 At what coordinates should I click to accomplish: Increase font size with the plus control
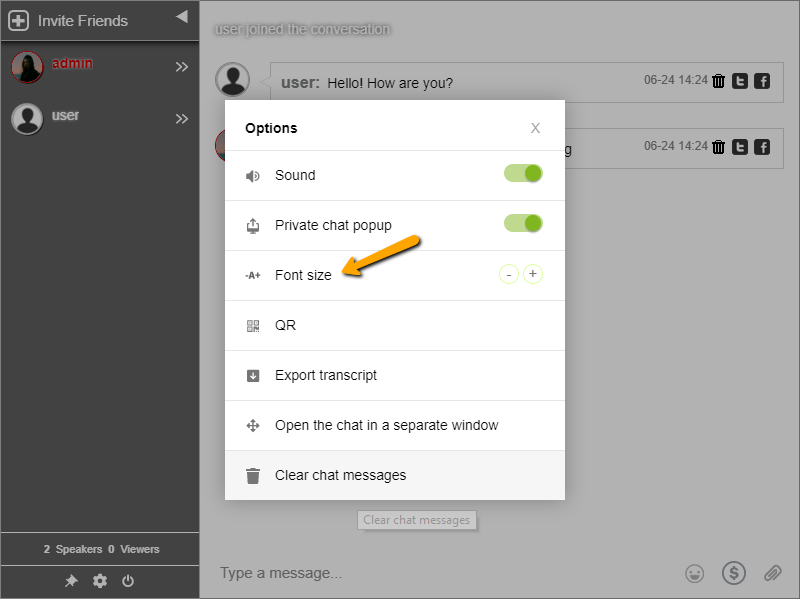[x=533, y=273]
